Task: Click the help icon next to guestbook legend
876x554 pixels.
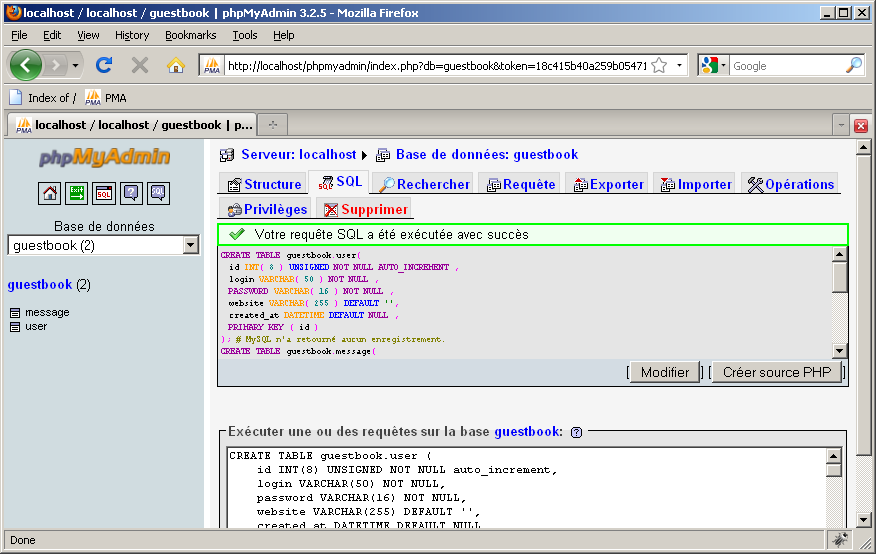Action: (x=576, y=432)
